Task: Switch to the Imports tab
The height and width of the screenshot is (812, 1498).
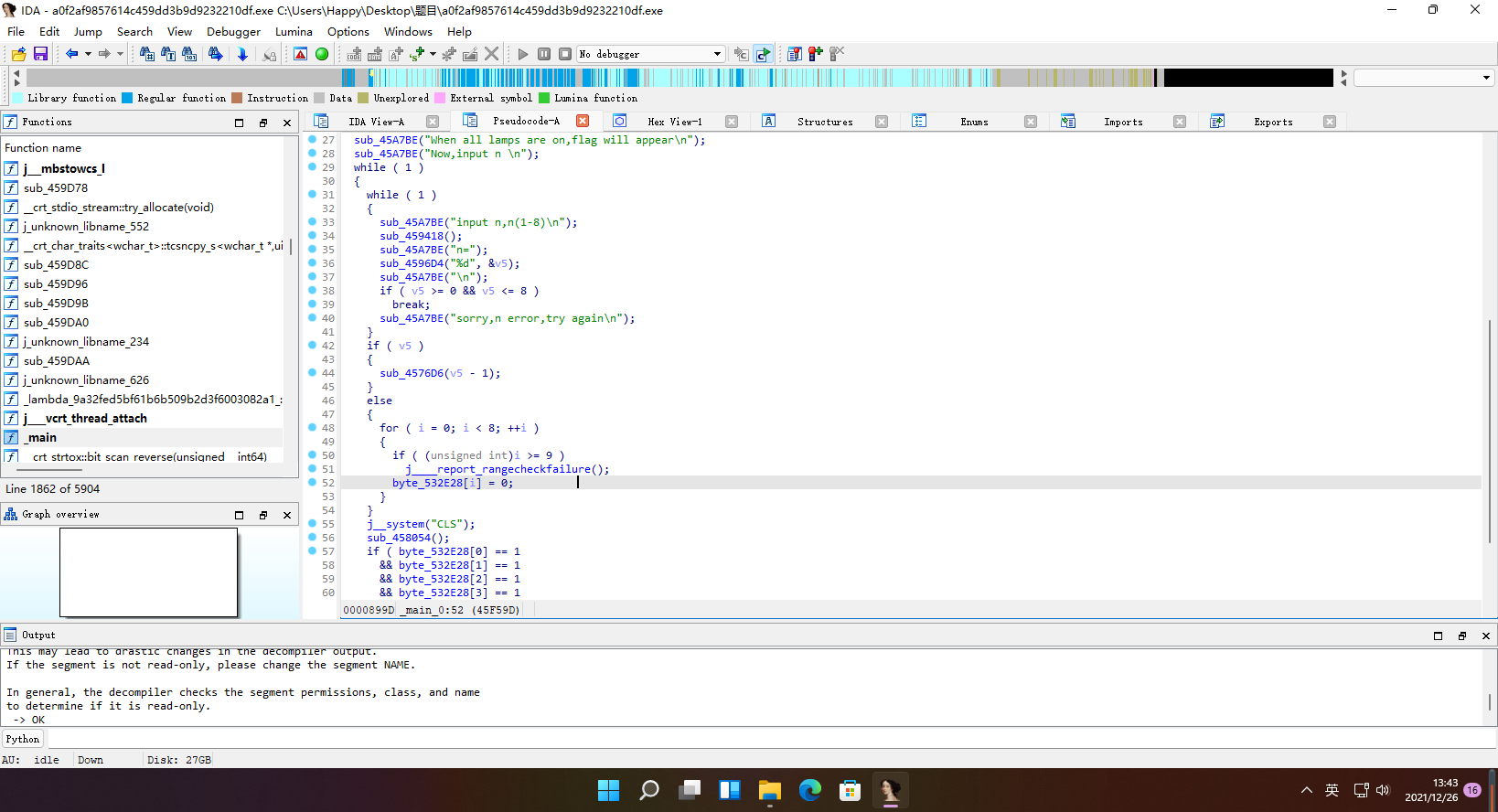Action: [x=1123, y=122]
